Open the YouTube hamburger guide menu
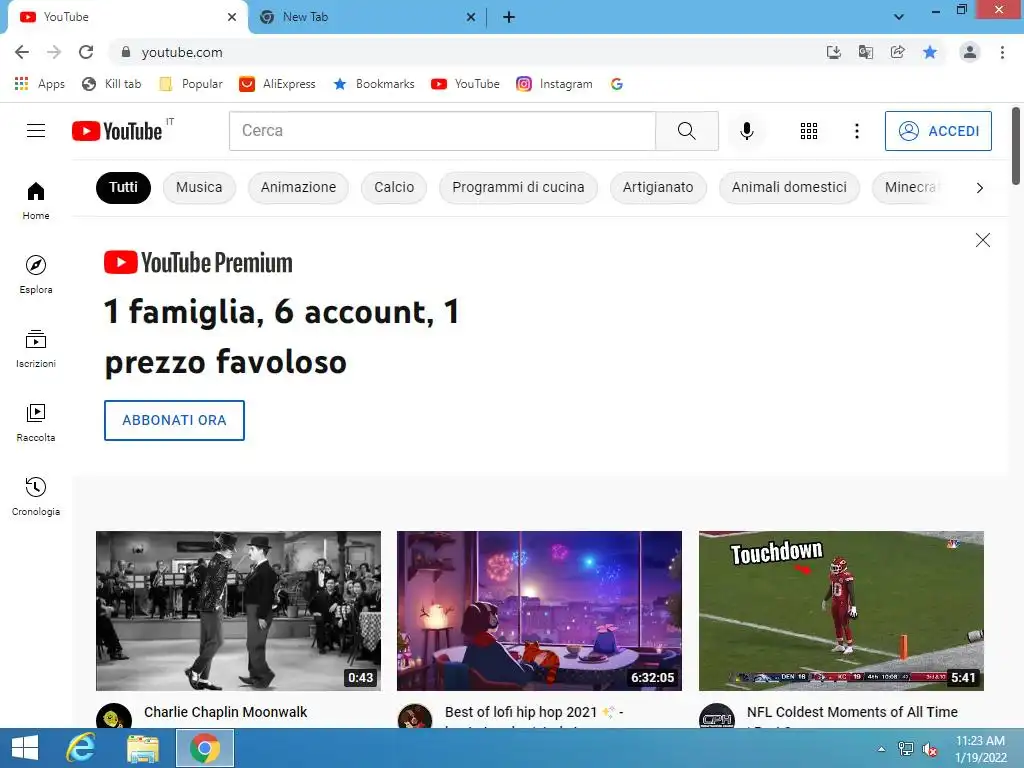This screenshot has height=768, width=1024. coord(36,131)
